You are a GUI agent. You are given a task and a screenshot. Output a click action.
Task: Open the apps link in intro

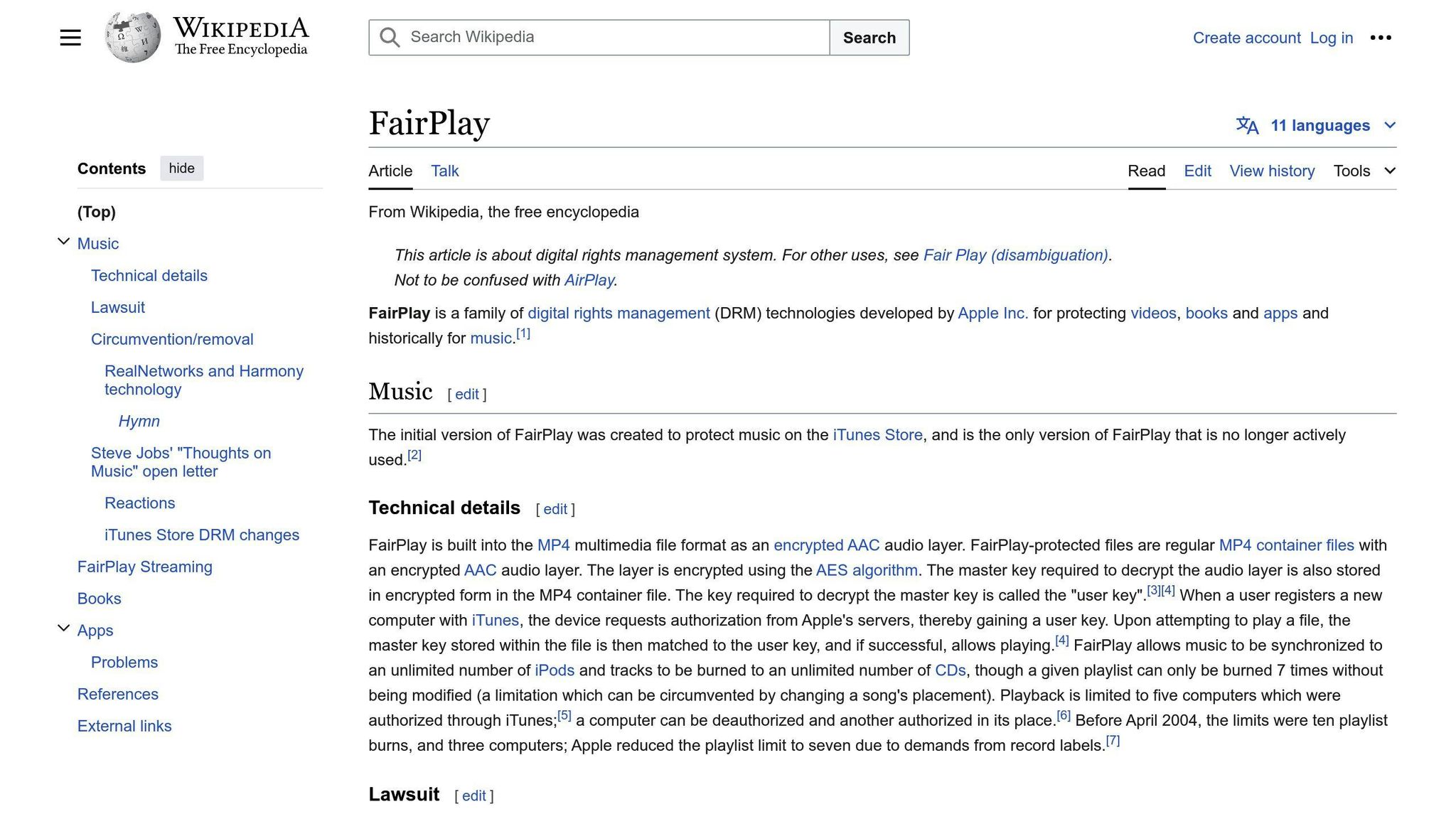pyautogui.click(x=1280, y=314)
